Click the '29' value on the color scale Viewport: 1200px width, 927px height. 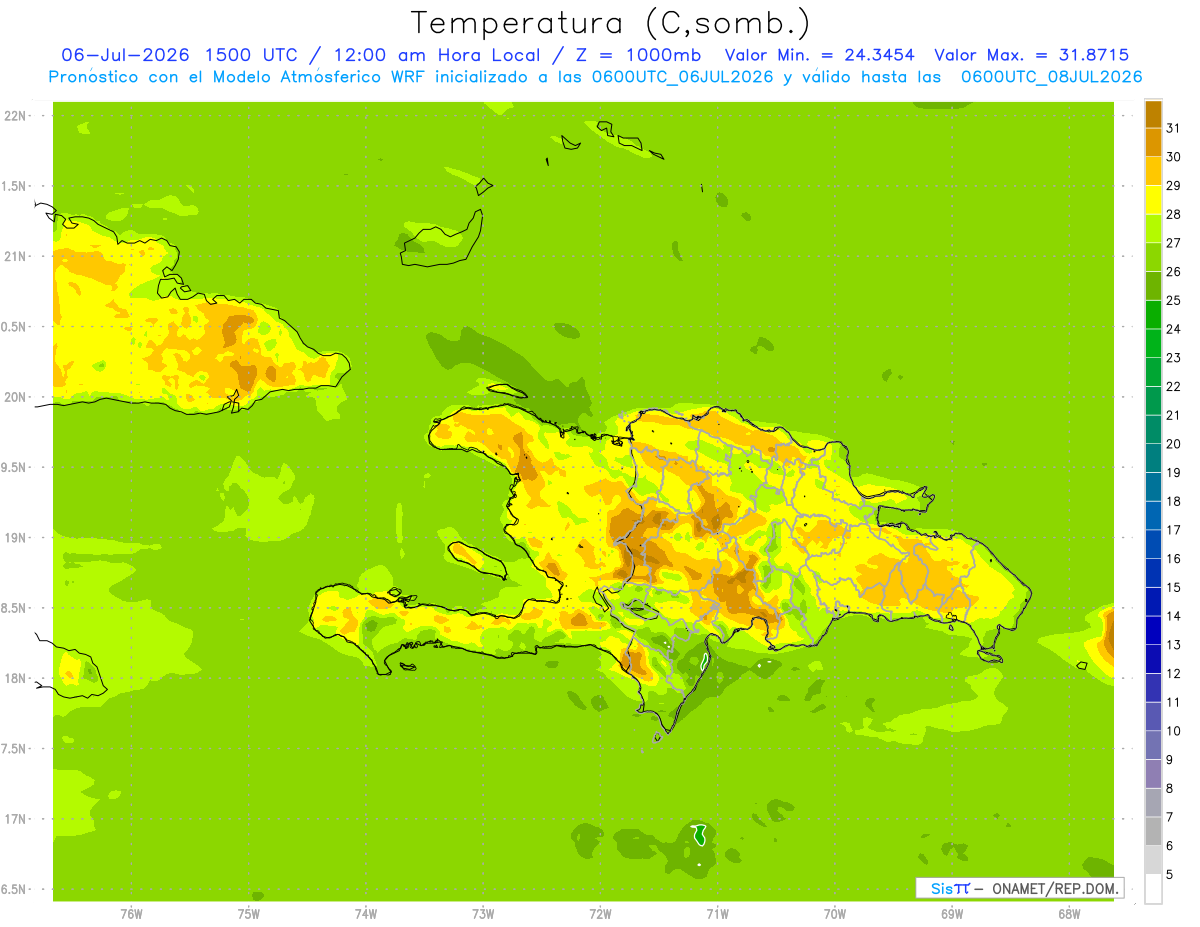tap(1173, 185)
